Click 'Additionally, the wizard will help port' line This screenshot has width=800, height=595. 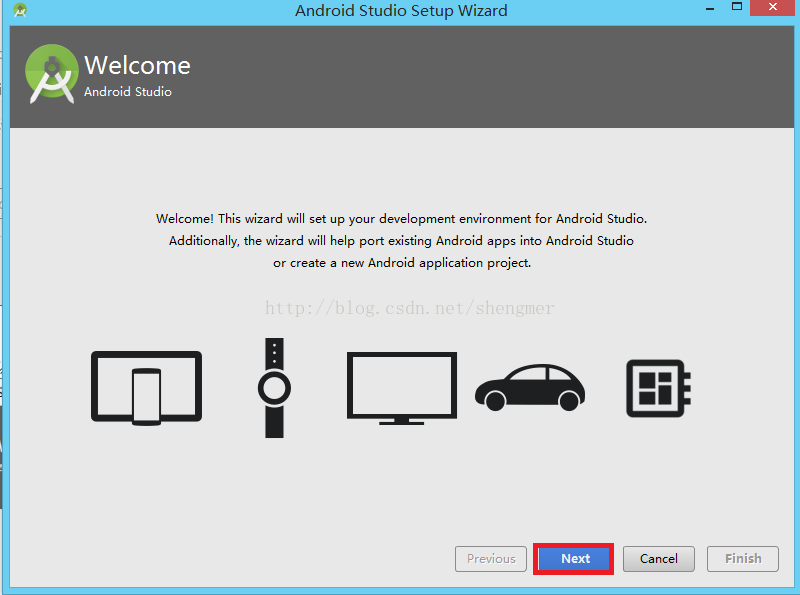coord(402,241)
